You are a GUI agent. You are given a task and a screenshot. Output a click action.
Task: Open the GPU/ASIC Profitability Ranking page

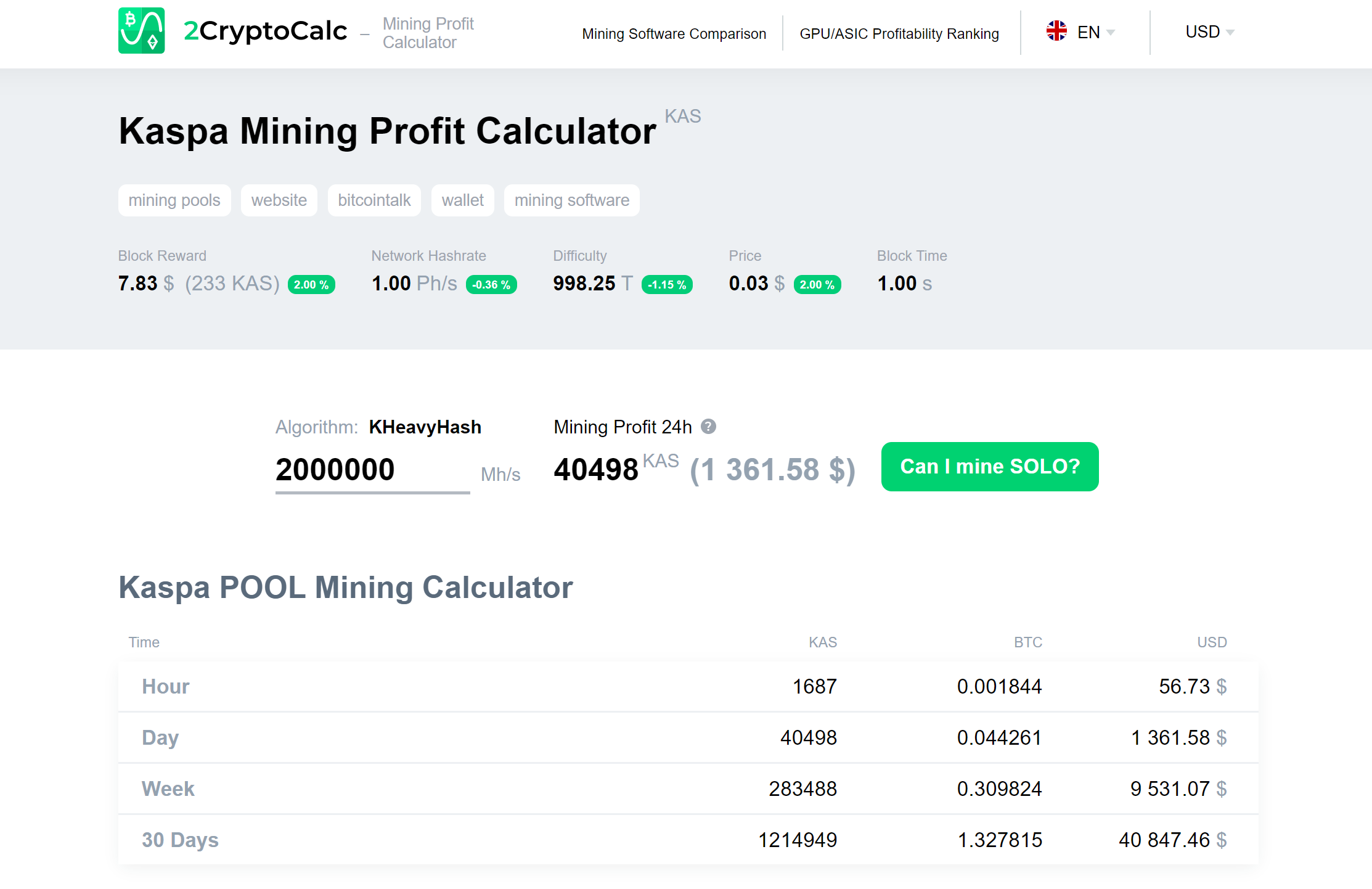[899, 34]
